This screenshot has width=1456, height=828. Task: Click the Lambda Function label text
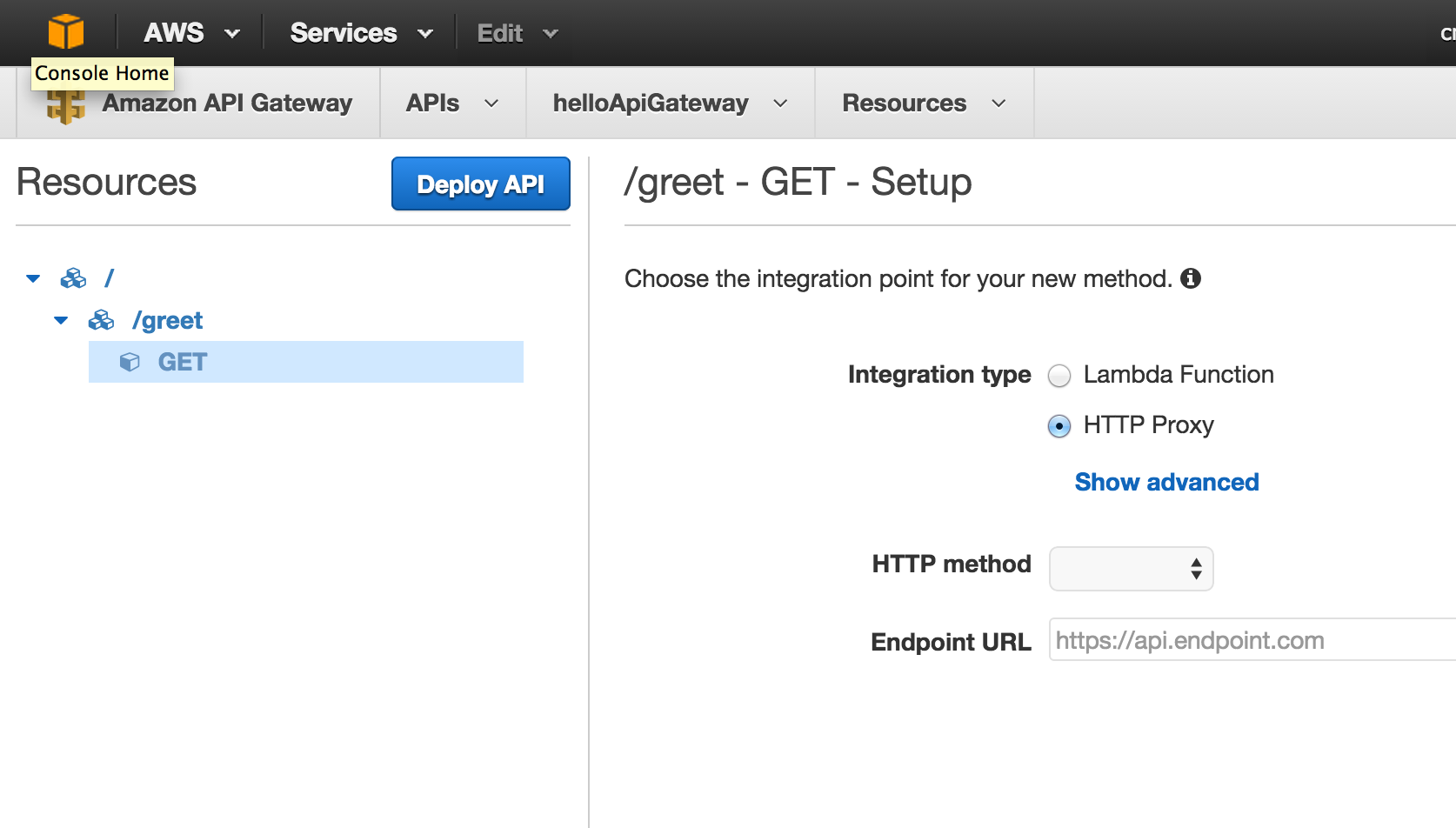click(1179, 374)
